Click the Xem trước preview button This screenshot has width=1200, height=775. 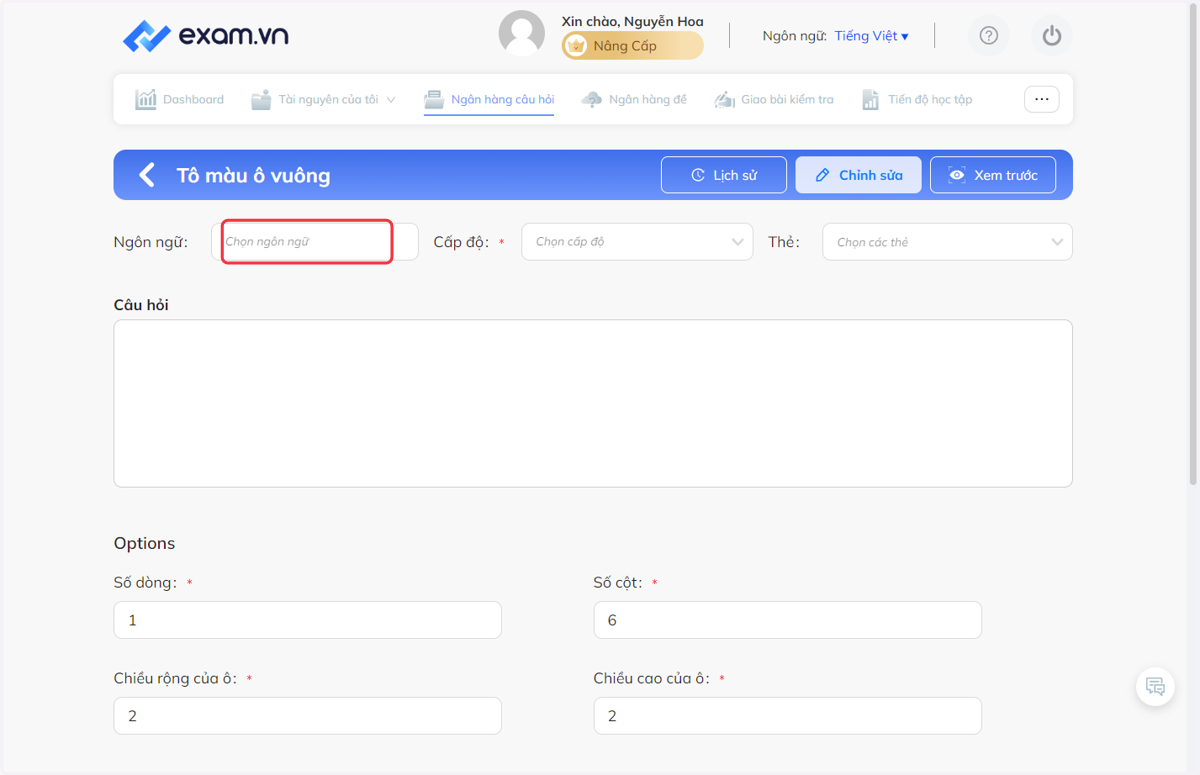tap(993, 175)
